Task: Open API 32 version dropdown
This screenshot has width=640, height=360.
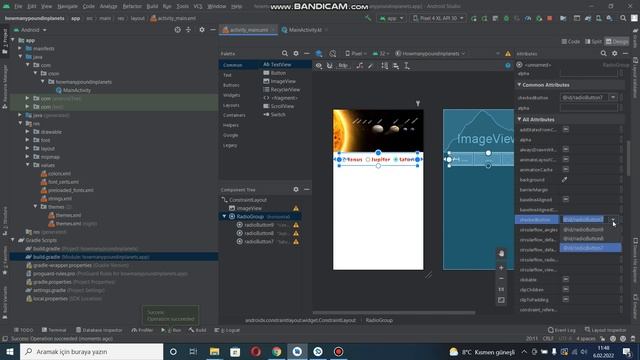Action: 381,53
